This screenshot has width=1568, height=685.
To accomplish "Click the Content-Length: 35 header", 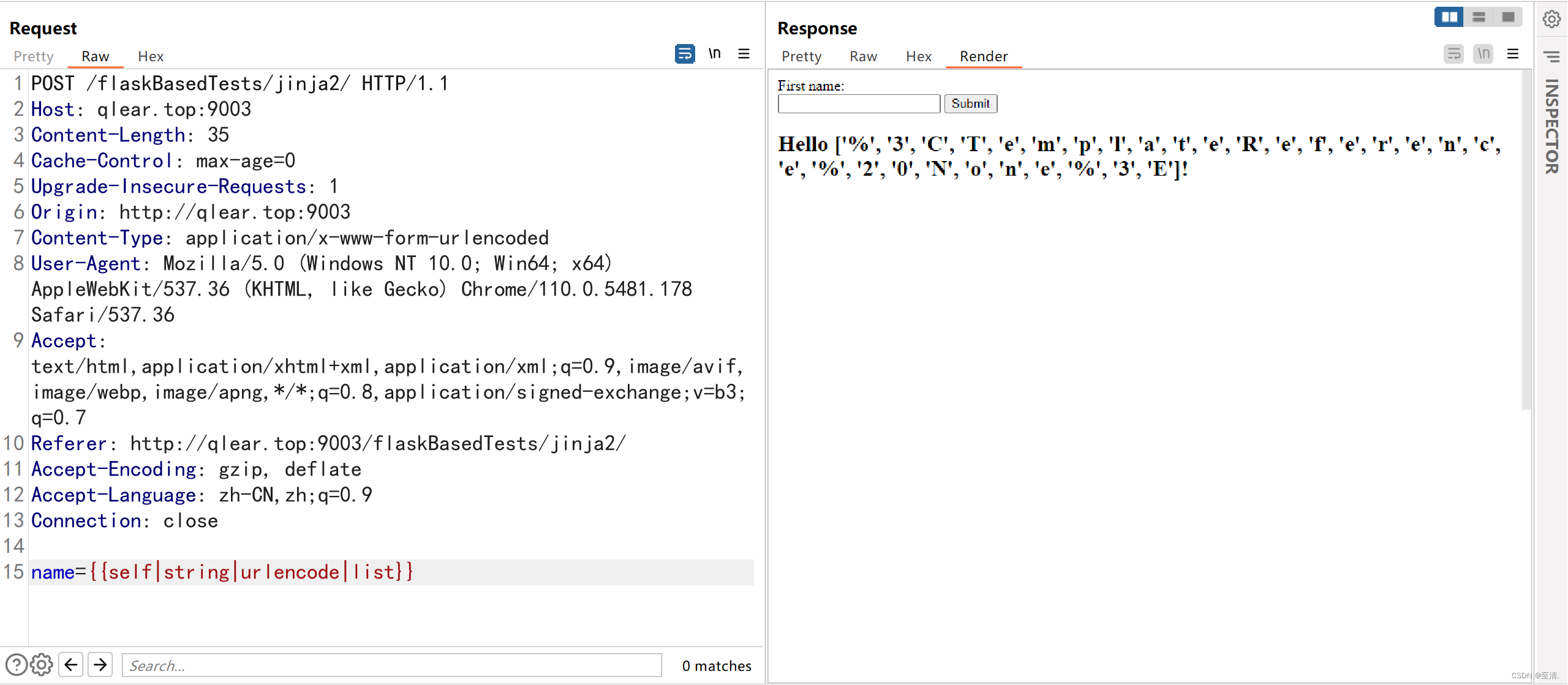I will tap(130, 135).
